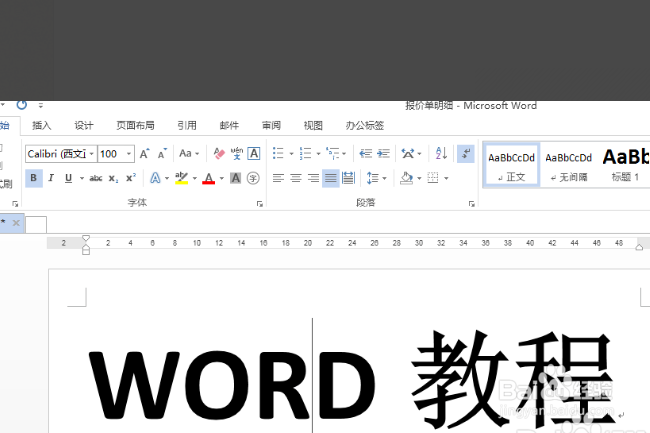Apply the 无间隔 style

[568, 166]
